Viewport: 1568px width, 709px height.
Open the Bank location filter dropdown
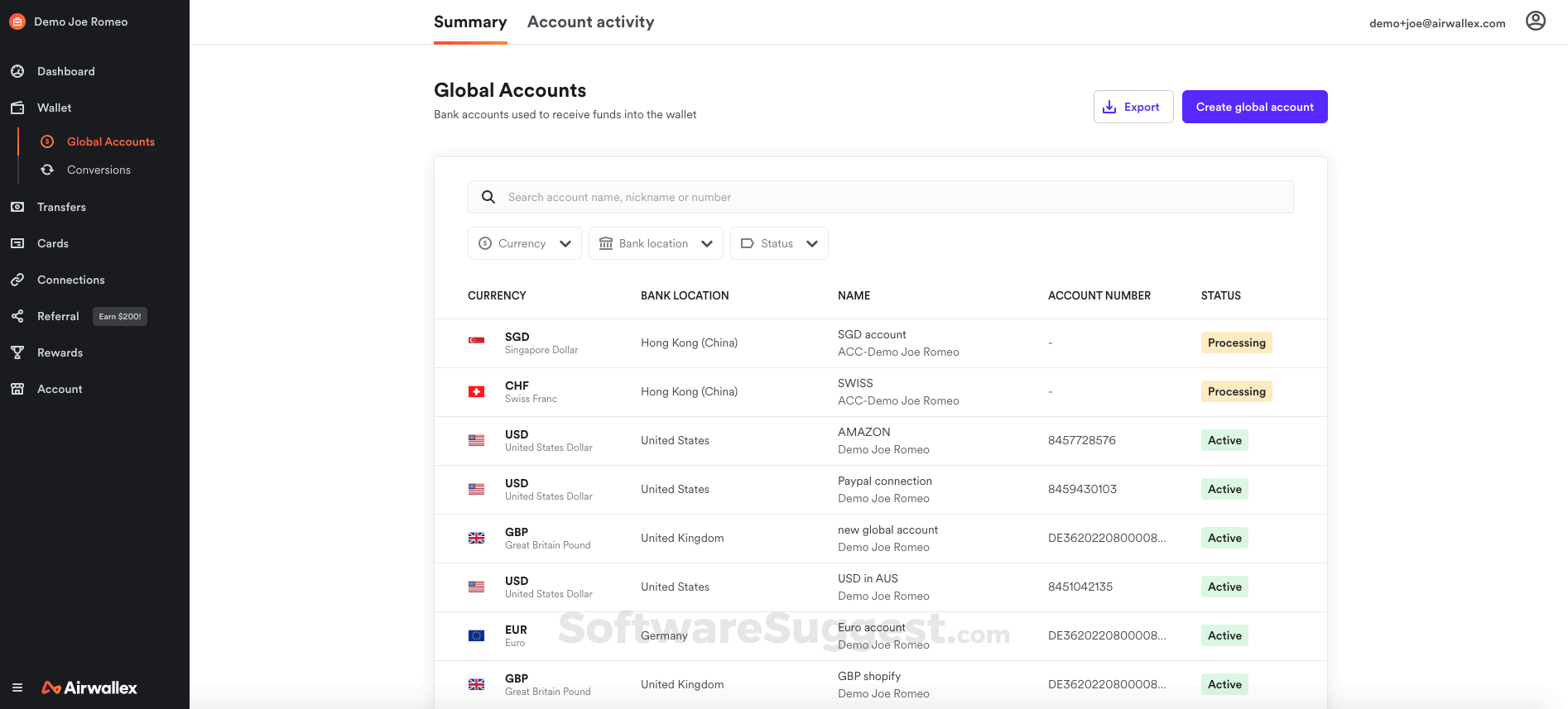tap(655, 243)
